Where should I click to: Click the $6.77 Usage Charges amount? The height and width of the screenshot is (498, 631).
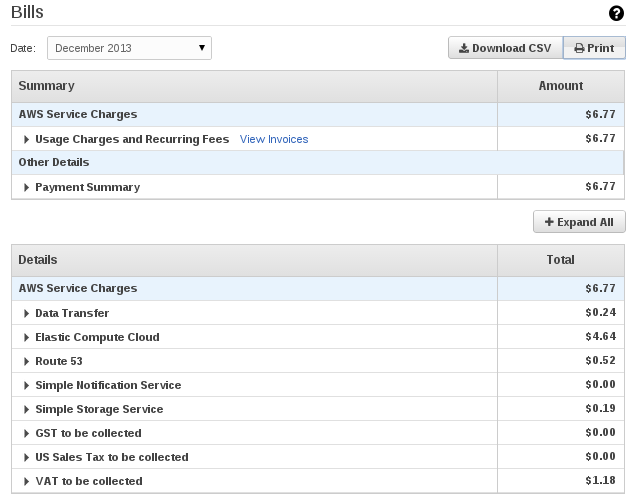600,138
